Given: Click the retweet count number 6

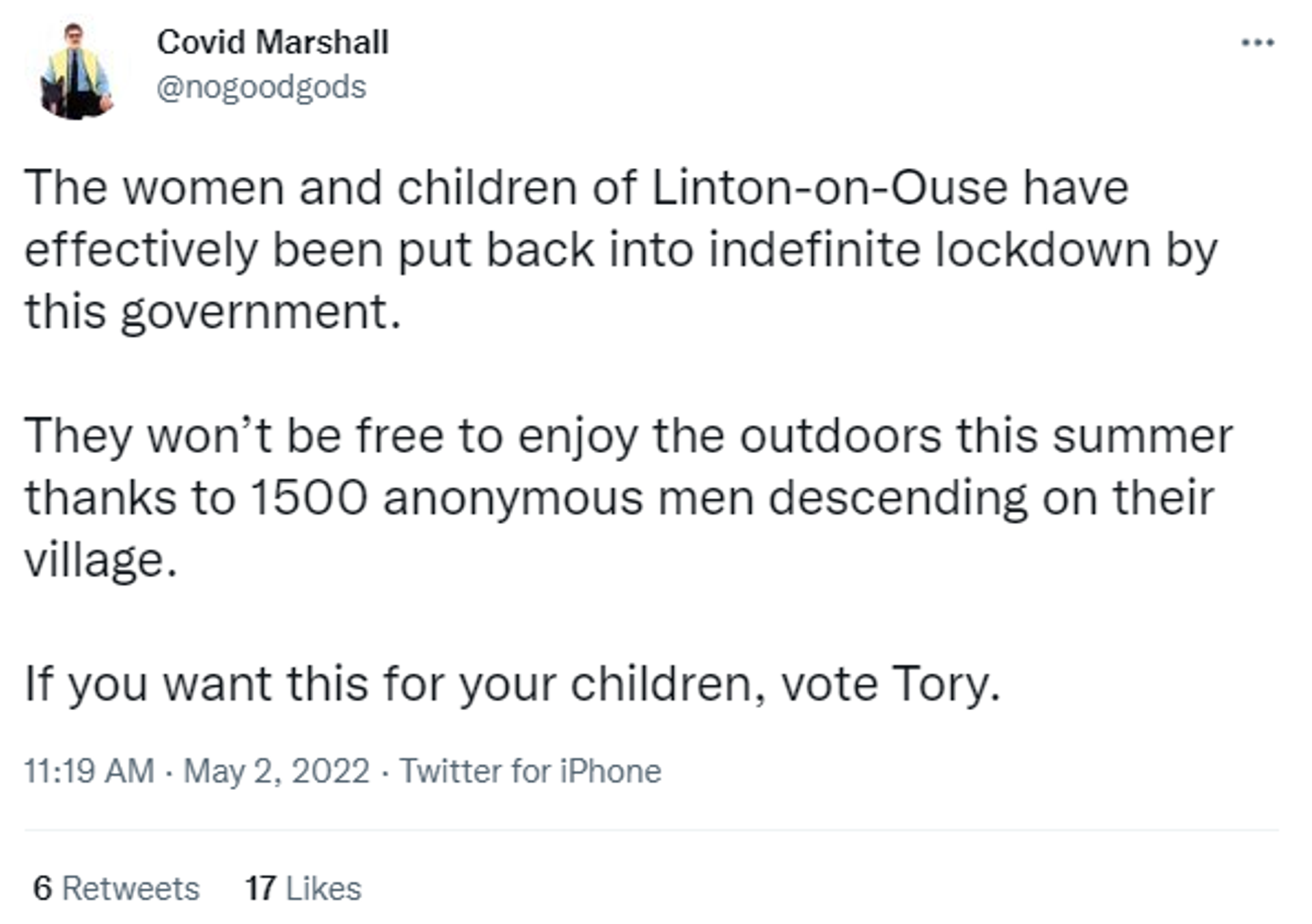Looking at the screenshot, I should (x=42, y=888).
